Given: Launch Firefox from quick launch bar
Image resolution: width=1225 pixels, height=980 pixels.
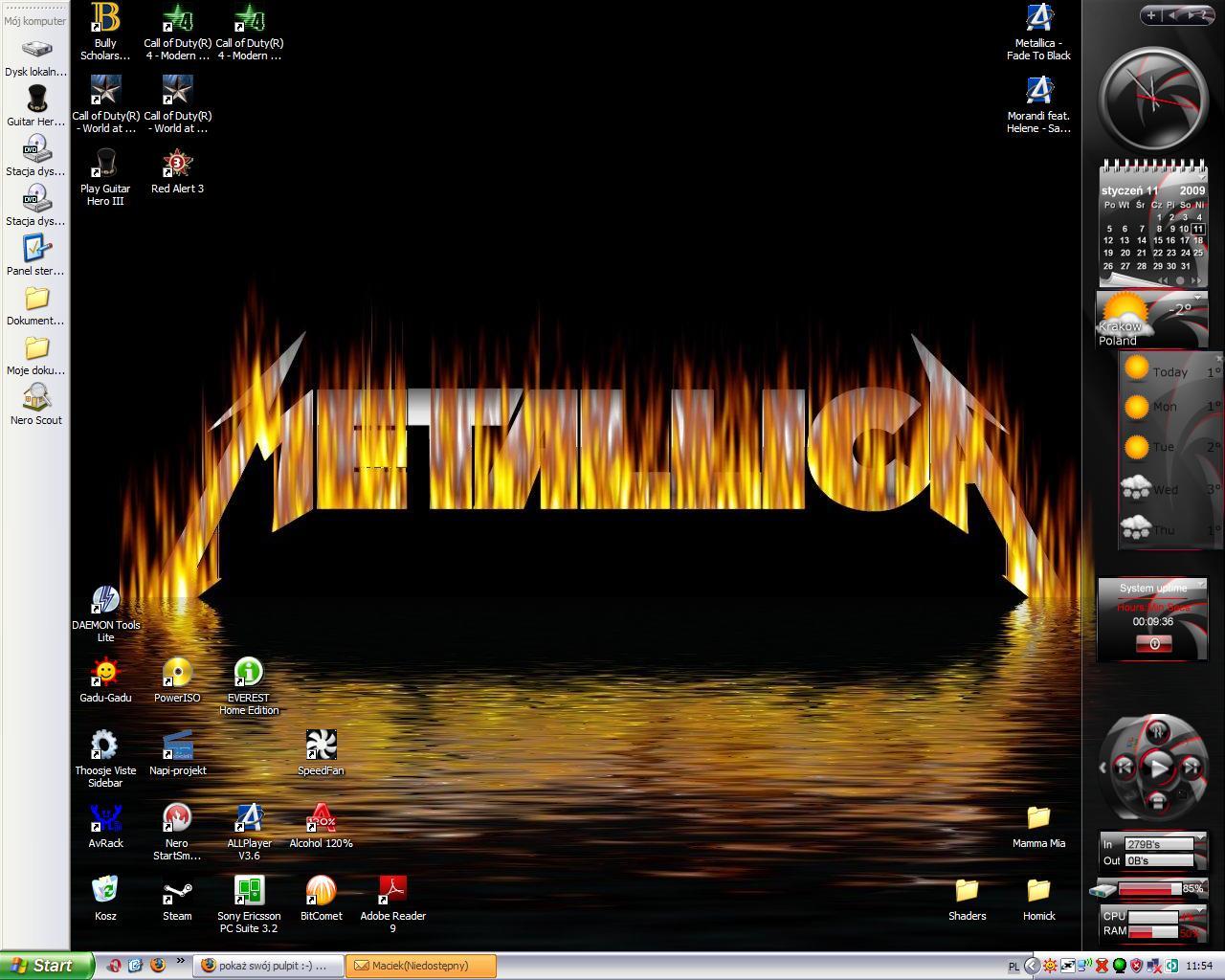Looking at the screenshot, I should click(x=157, y=966).
